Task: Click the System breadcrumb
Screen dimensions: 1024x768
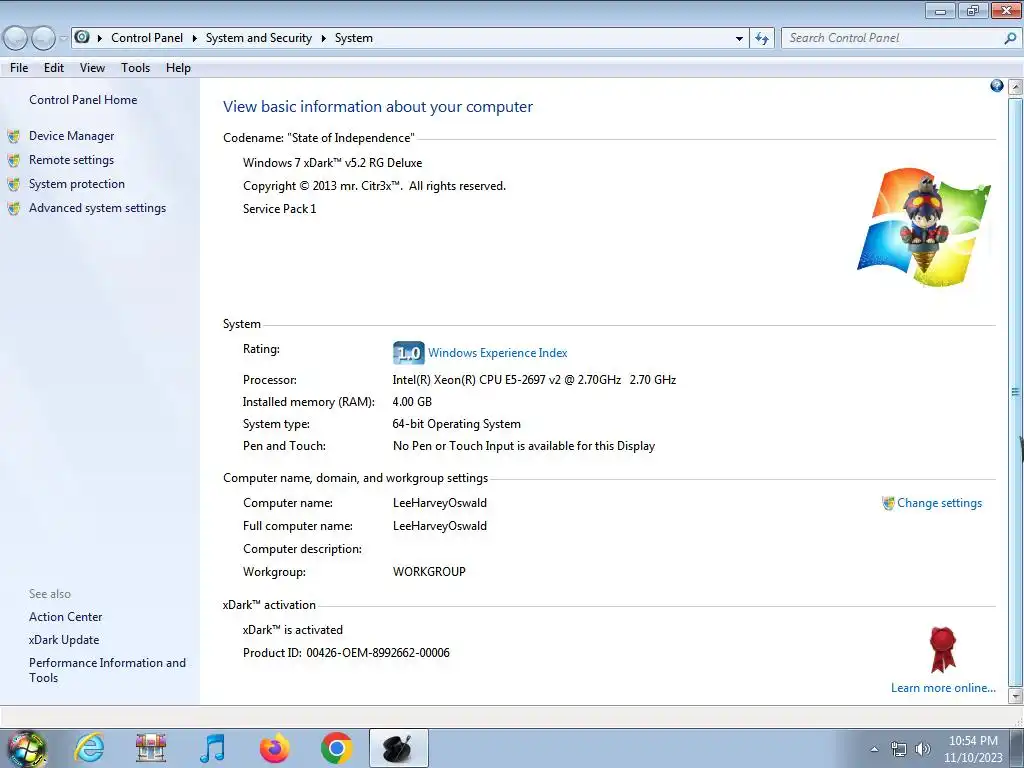Action: pyautogui.click(x=353, y=38)
